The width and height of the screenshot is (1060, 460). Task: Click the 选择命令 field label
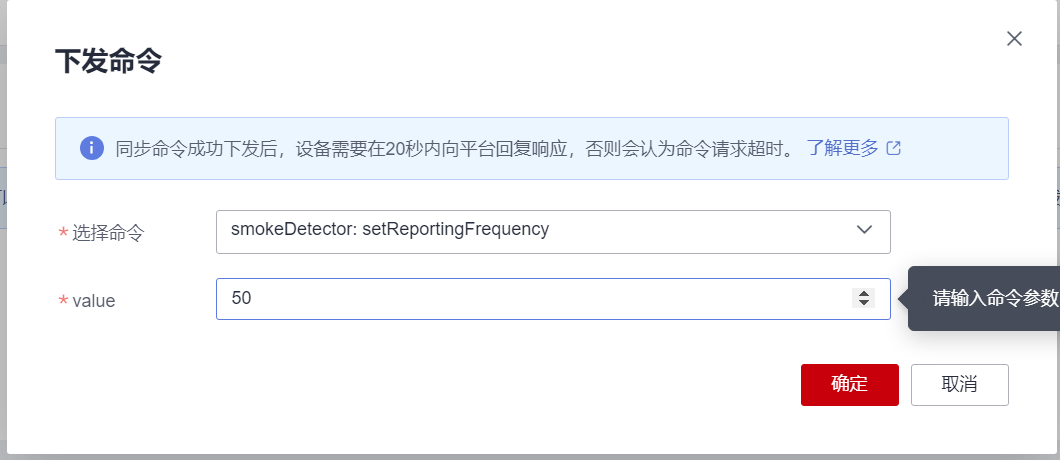[x=108, y=232]
